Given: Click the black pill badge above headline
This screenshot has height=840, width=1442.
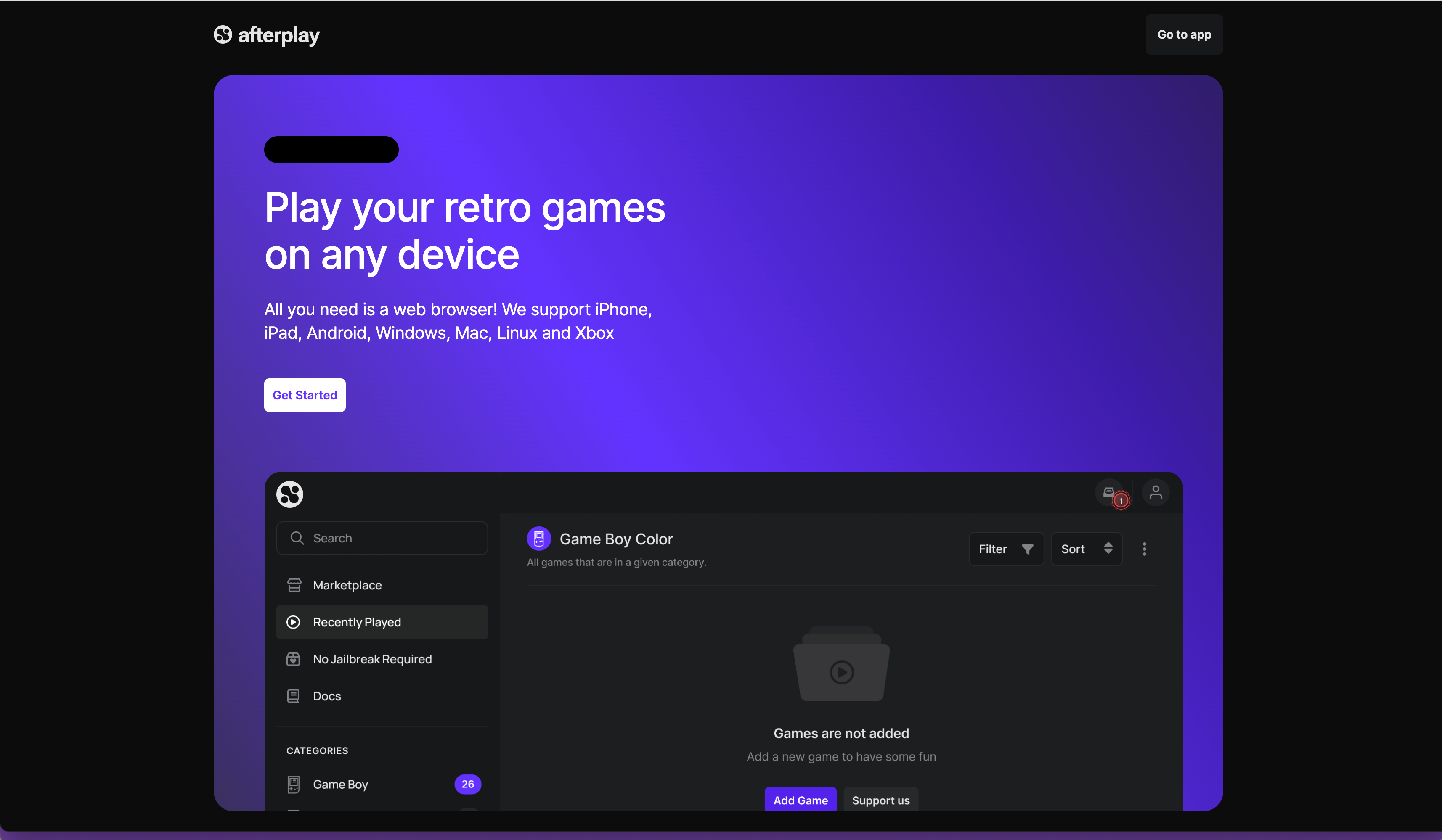Looking at the screenshot, I should [331, 150].
